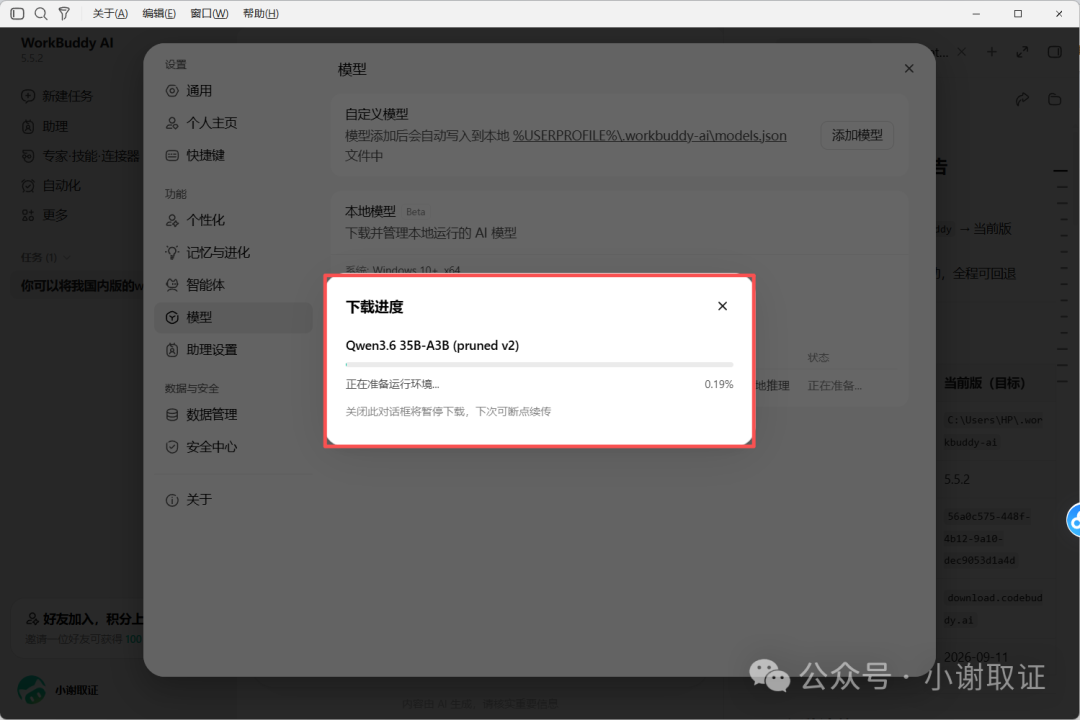Click the Qwen3.6 35B-A3B (pruned v2) model name
The height and width of the screenshot is (720, 1080).
click(x=432, y=345)
